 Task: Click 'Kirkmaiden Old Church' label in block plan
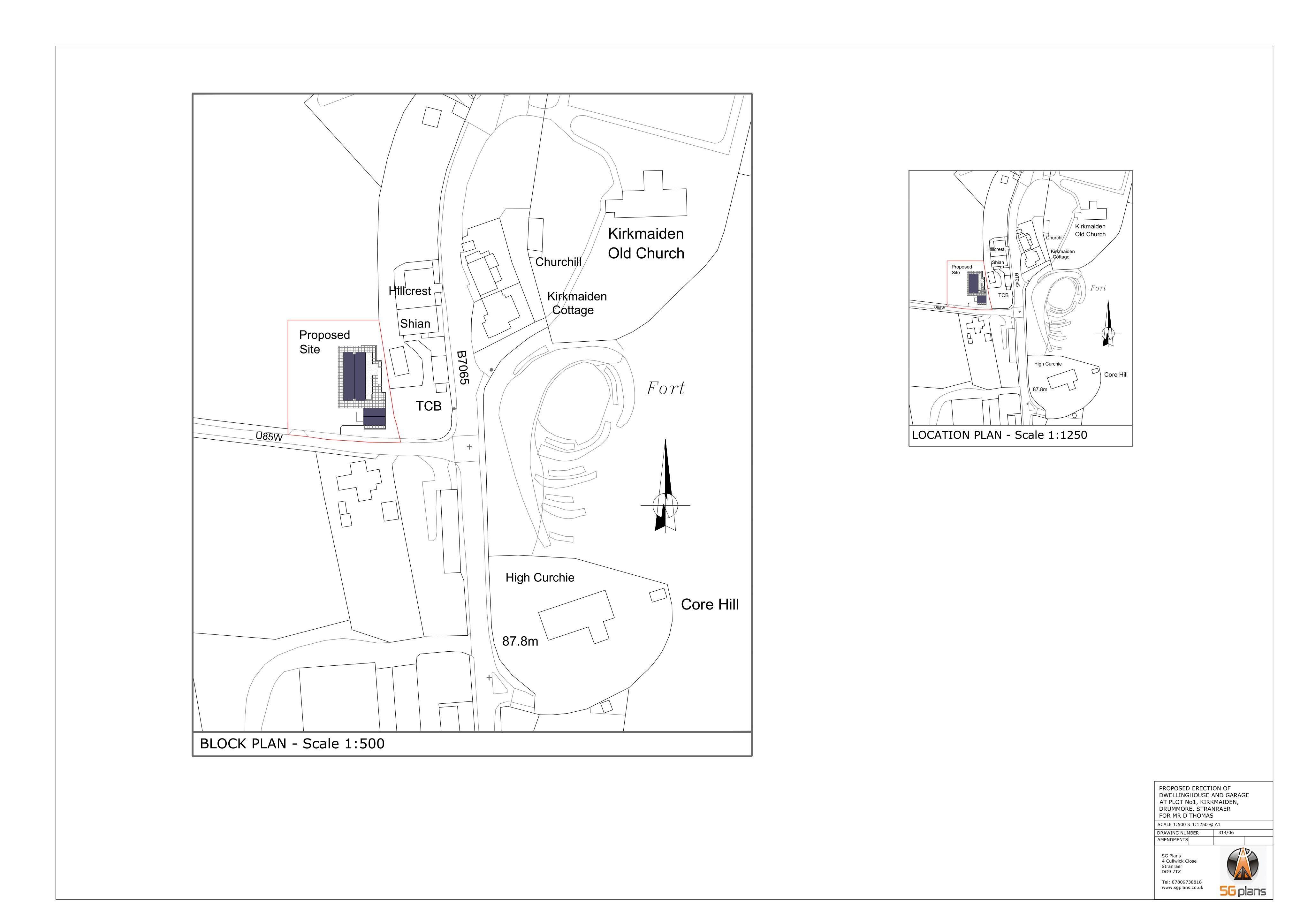646,243
